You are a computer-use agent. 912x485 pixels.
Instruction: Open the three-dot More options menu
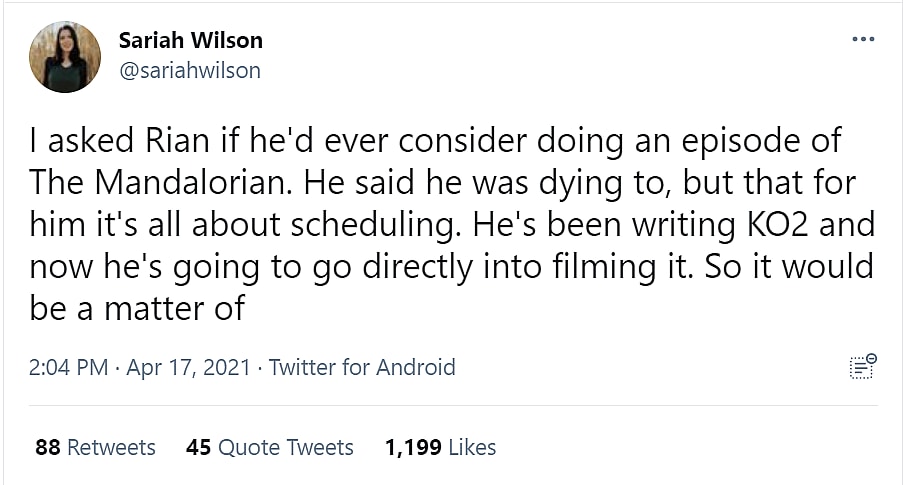[862, 39]
